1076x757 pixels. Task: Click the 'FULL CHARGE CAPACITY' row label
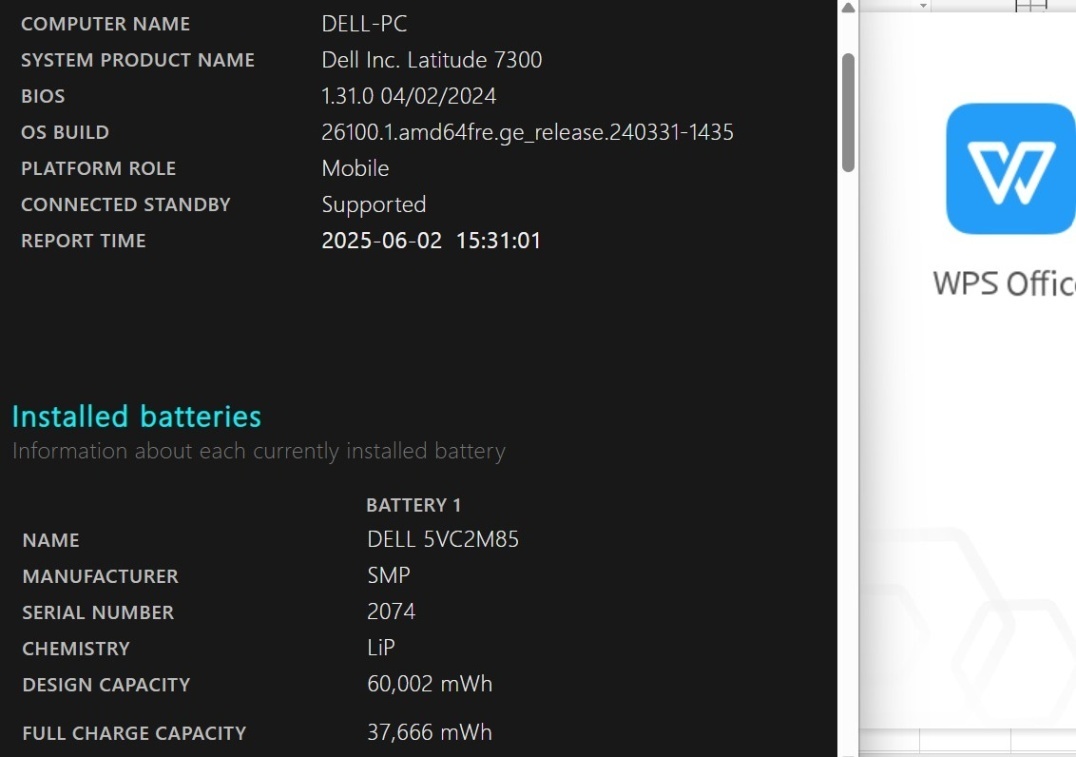click(x=134, y=734)
